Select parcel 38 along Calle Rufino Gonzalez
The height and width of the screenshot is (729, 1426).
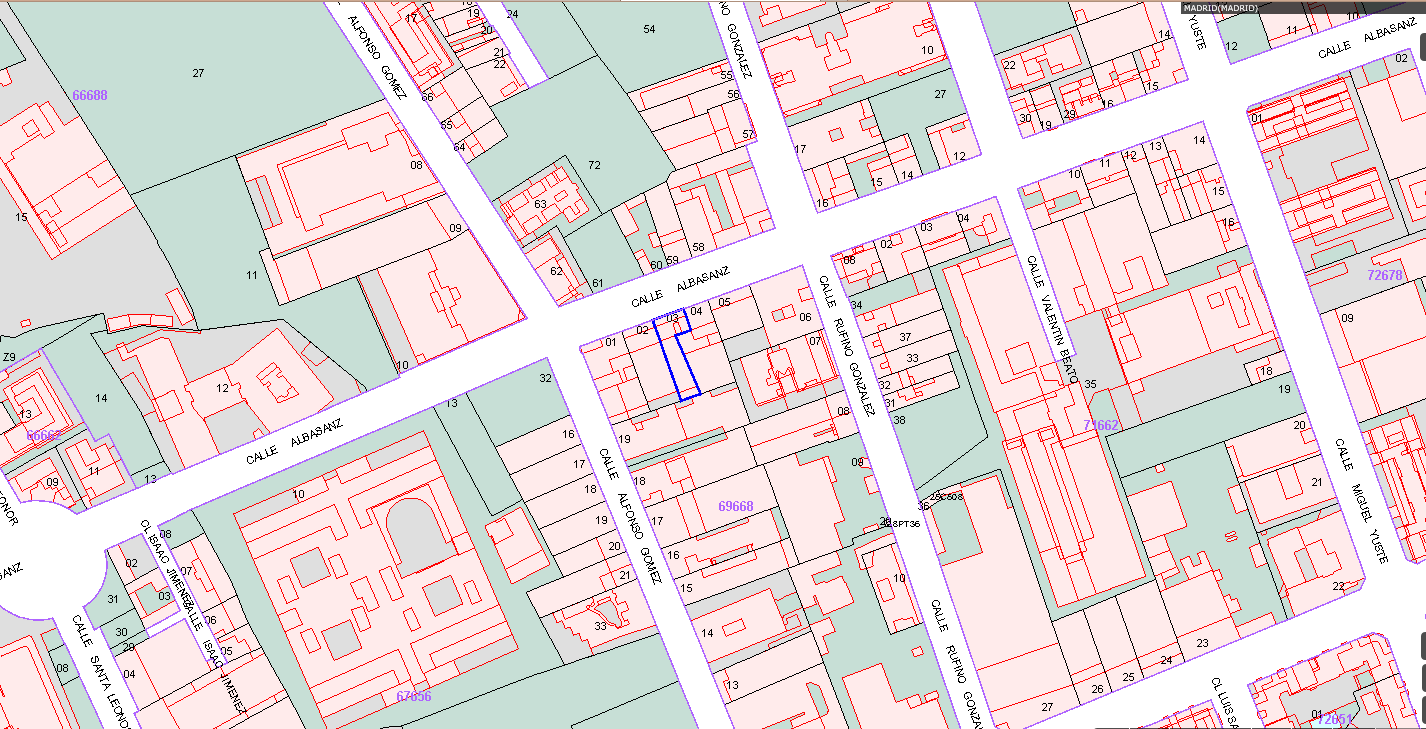point(898,420)
